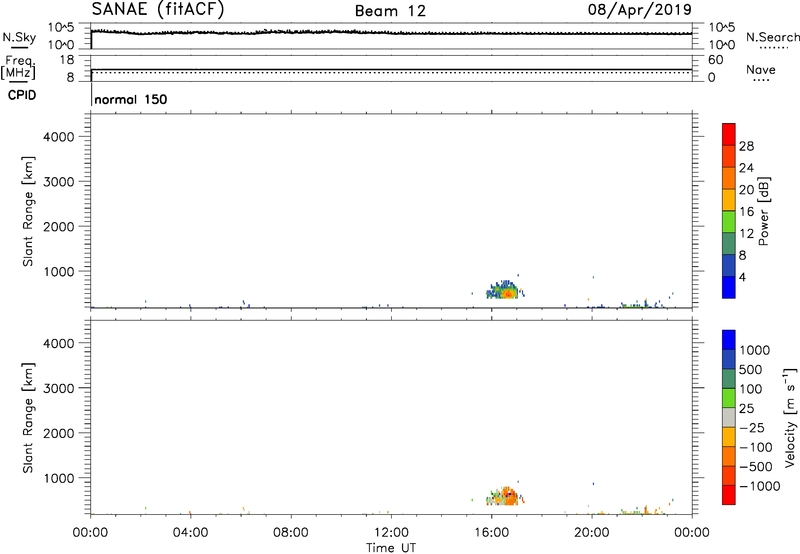This screenshot has width=800, height=554.
Task: Click the Beam 12 label
Action: coord(390,11)
